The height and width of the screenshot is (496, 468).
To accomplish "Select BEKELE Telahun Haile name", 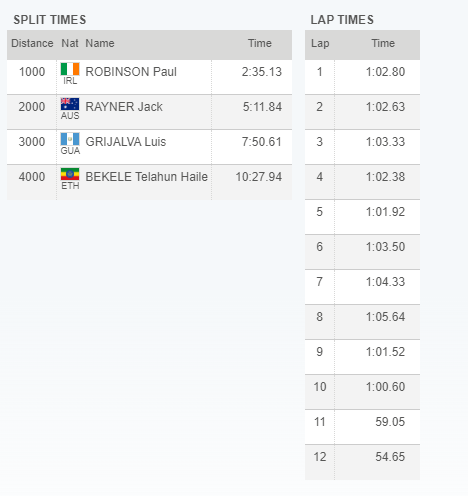I will [x=147, y=177].
